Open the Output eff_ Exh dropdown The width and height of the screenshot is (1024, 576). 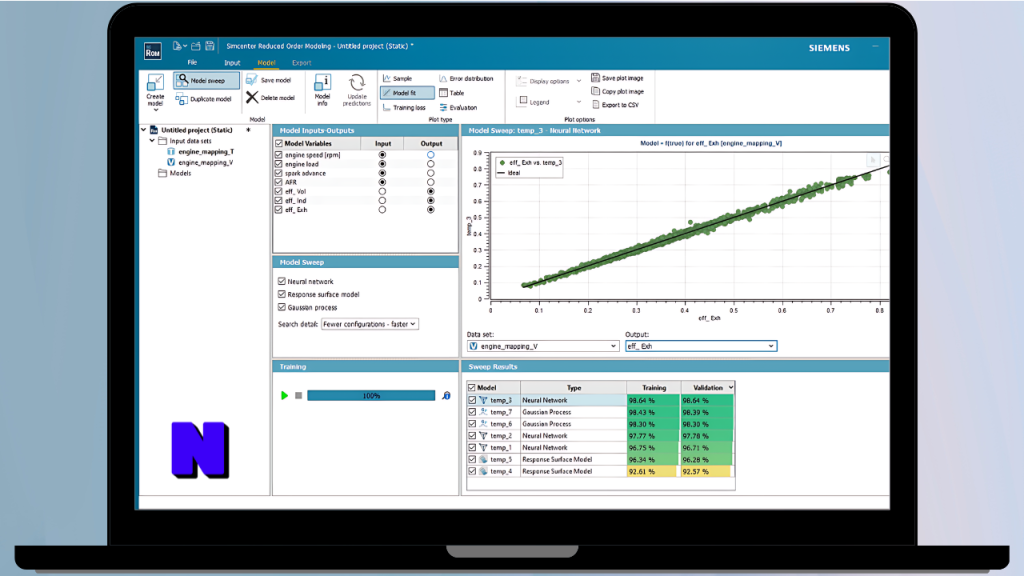701,346
